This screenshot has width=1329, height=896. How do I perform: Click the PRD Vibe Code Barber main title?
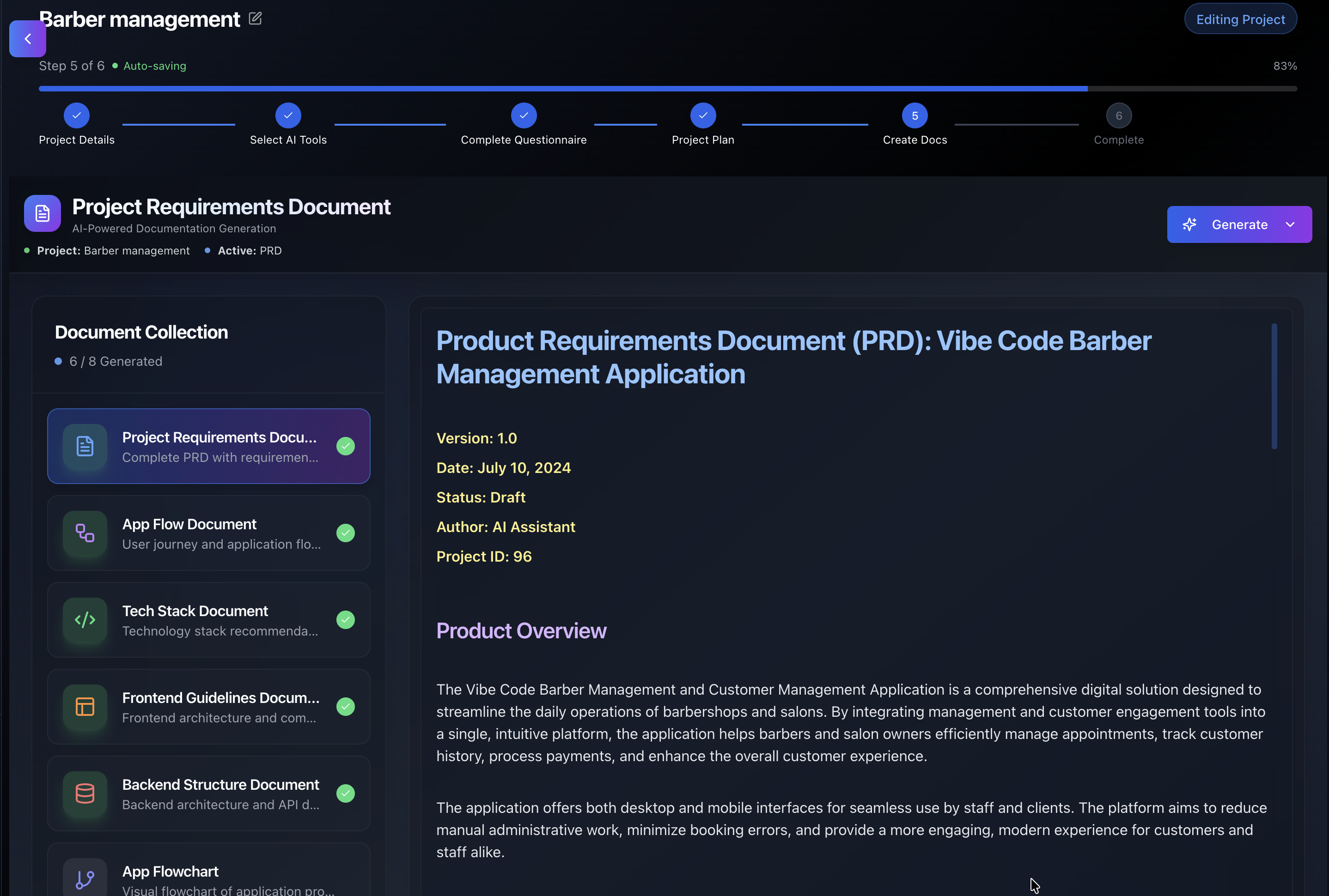pyautogui.click(x=794, y=358)
